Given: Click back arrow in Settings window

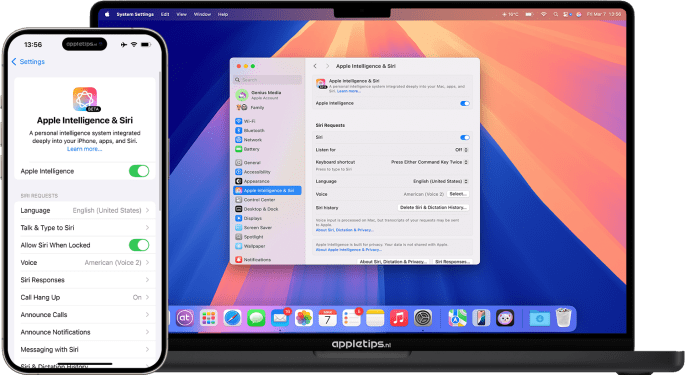Looking at the screenshot, I should click(315, 66).
